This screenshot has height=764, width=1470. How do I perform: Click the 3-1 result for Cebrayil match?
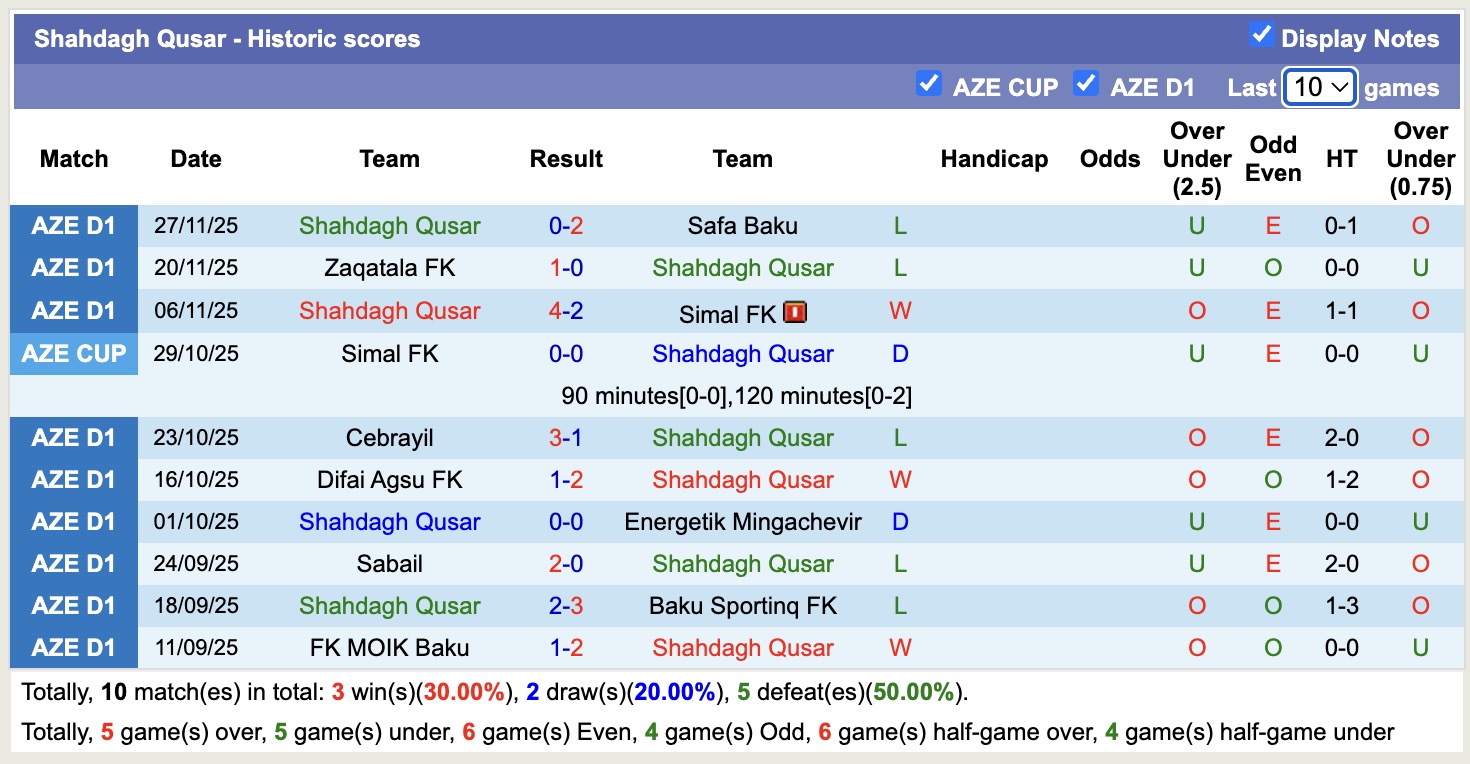point(566,438)
